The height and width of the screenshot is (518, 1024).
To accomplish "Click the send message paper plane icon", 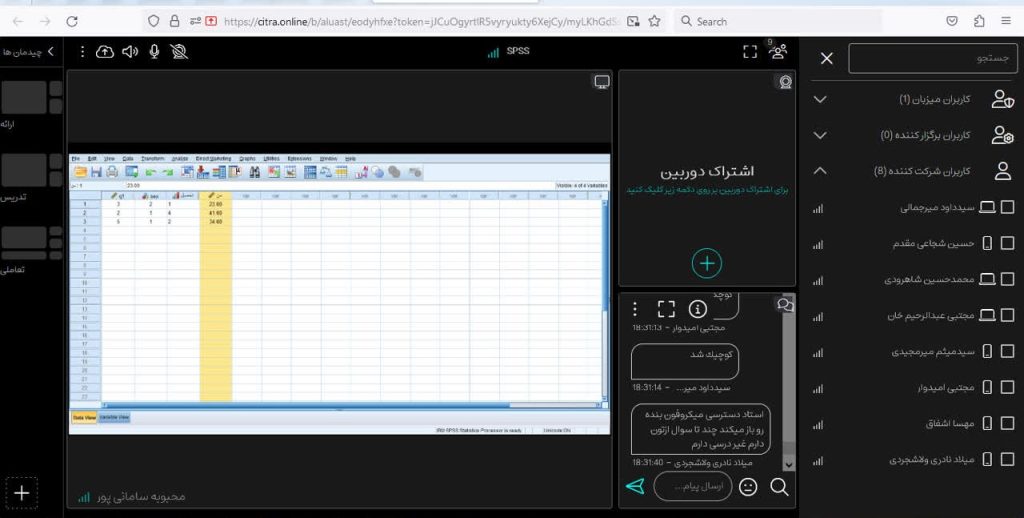I will click(635, 486).
